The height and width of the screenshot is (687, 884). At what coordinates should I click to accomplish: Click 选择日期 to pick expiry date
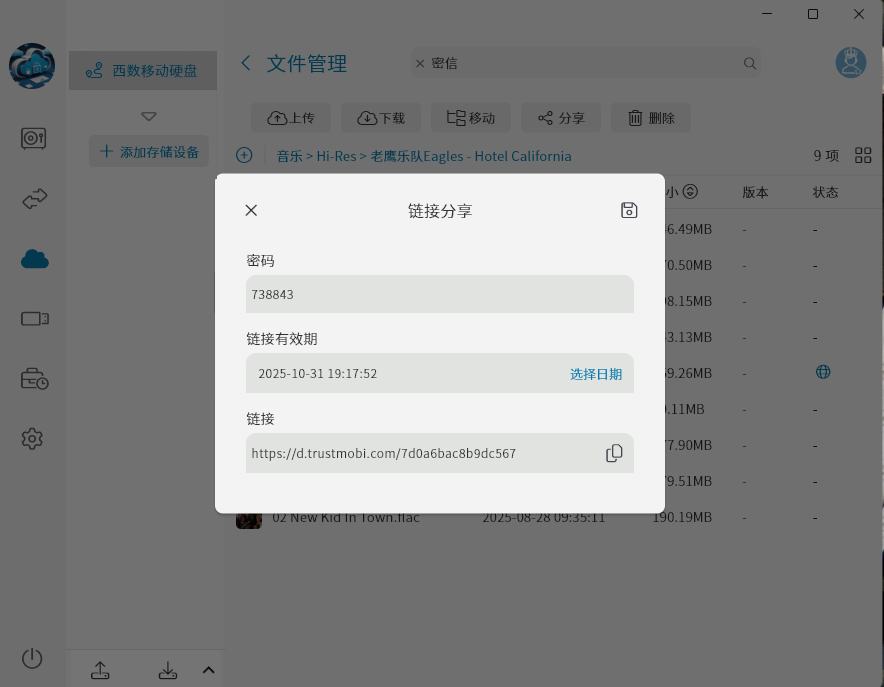(596, 374)
